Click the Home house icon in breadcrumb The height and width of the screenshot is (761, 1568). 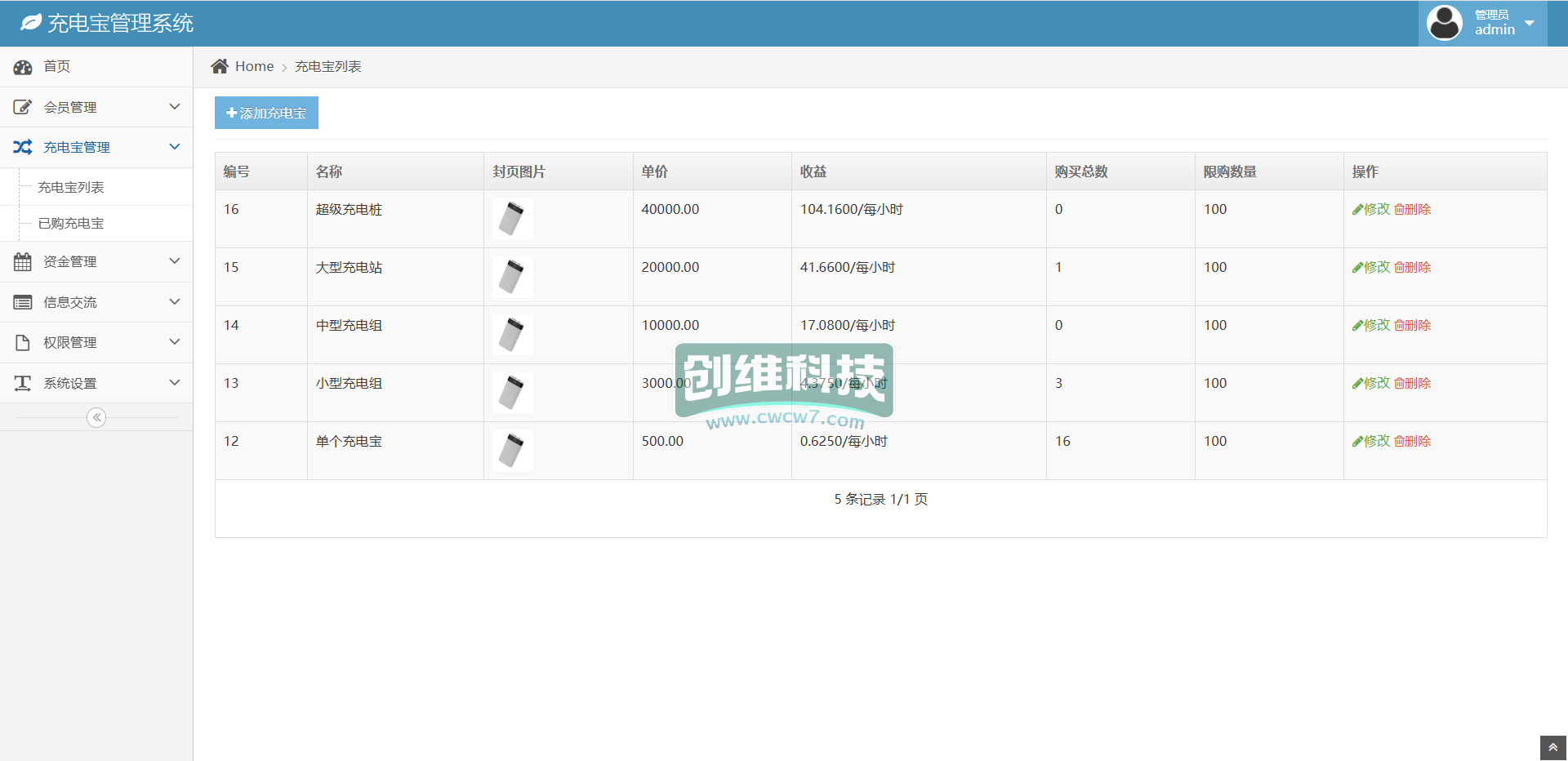point(220,66)
